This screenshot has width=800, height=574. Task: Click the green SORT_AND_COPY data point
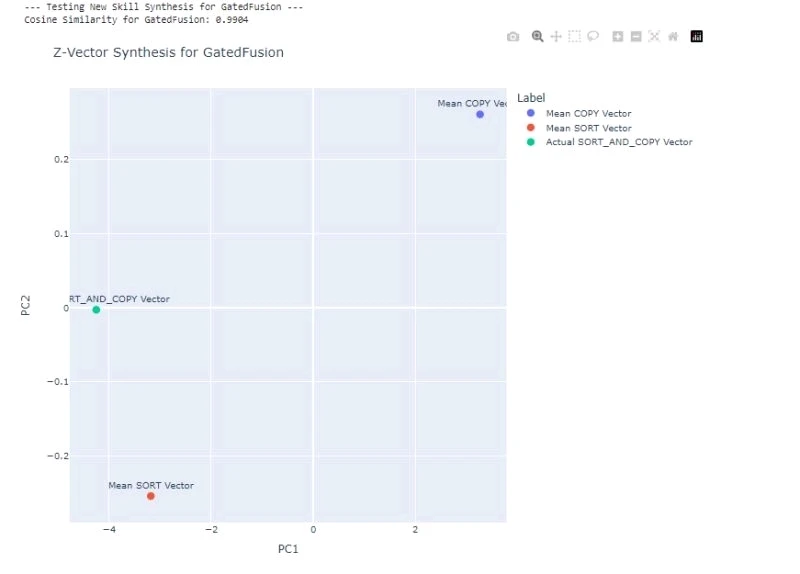96,310
